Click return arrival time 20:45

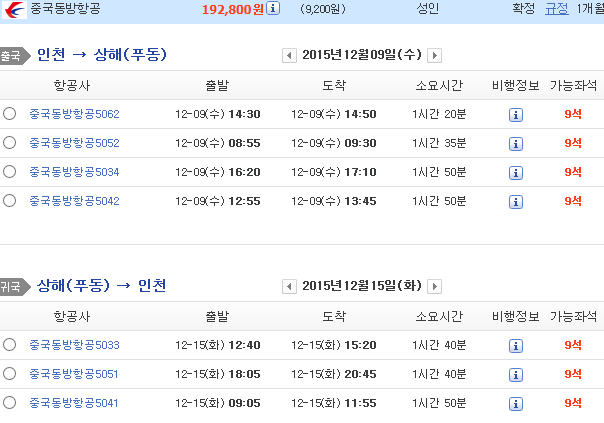click(x=360, y=374)
